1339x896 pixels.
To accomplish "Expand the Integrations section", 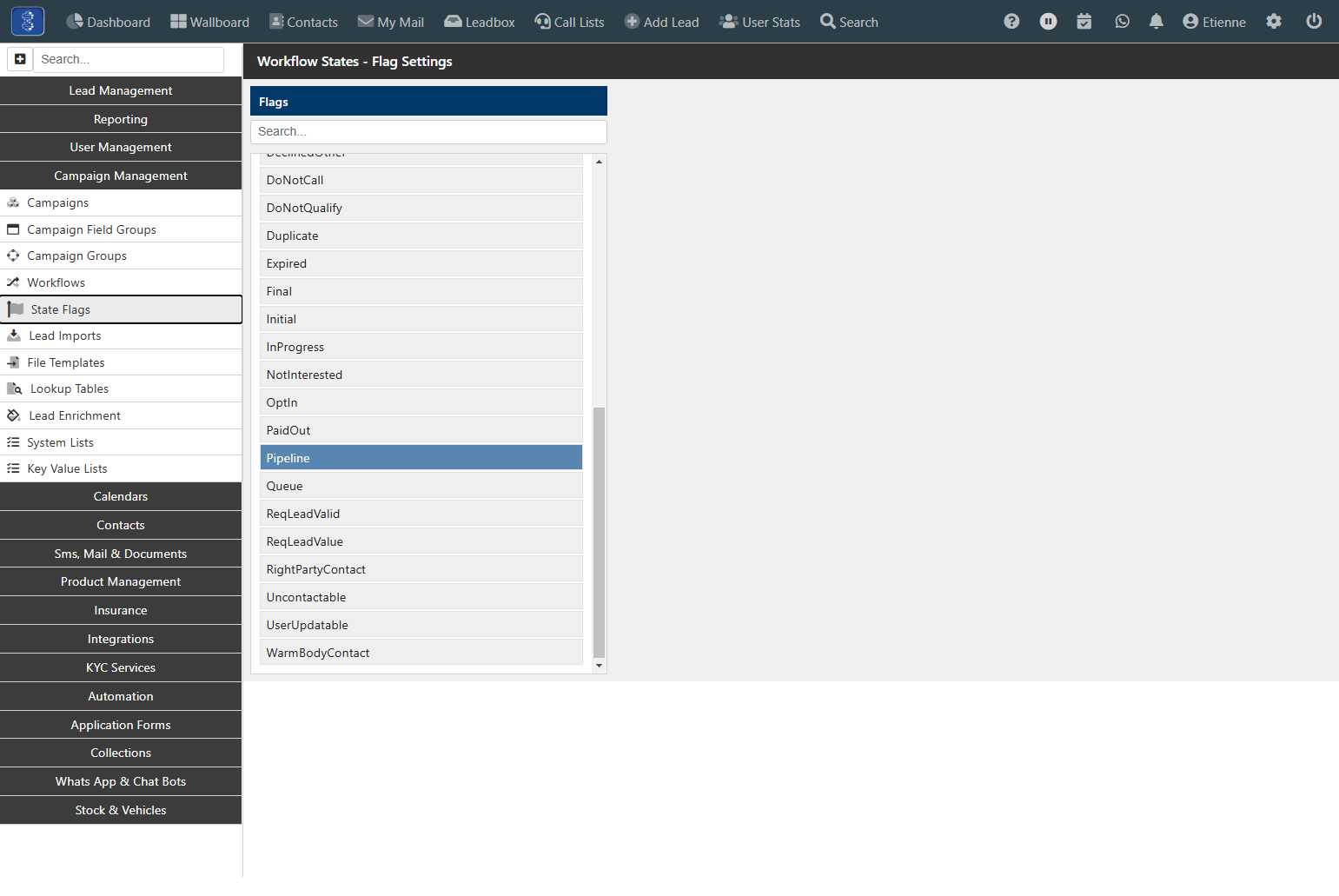I will click(121, 639).
